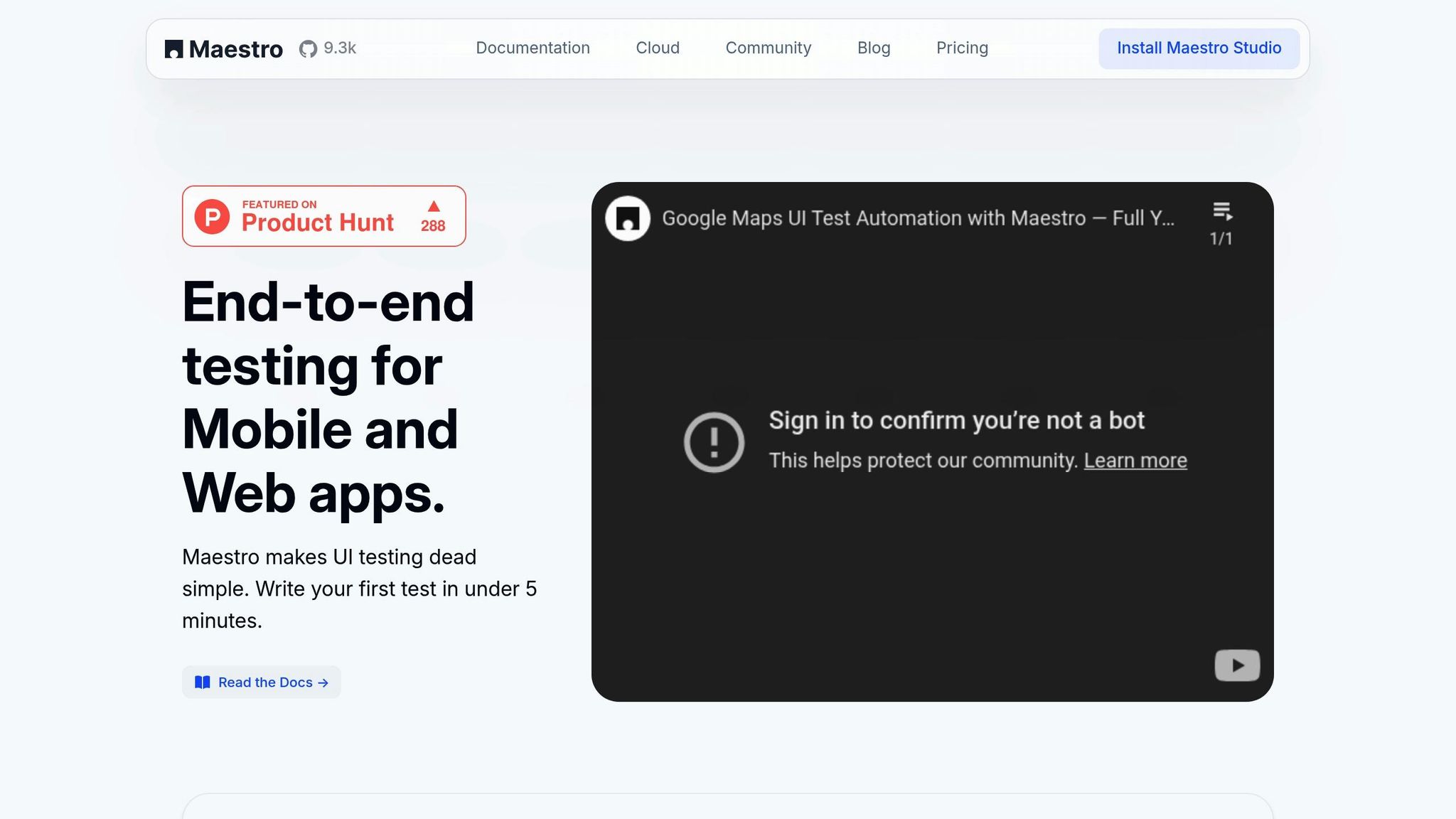Viewport: 1456px width, 819px height.
Task: Navigate to the Blog page
Action: pos(874,48)
